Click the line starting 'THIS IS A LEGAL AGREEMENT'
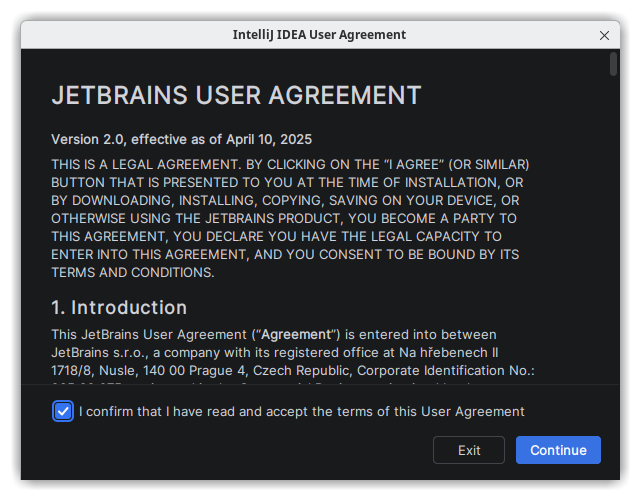640x500 pixels. (x=290, y=164)
